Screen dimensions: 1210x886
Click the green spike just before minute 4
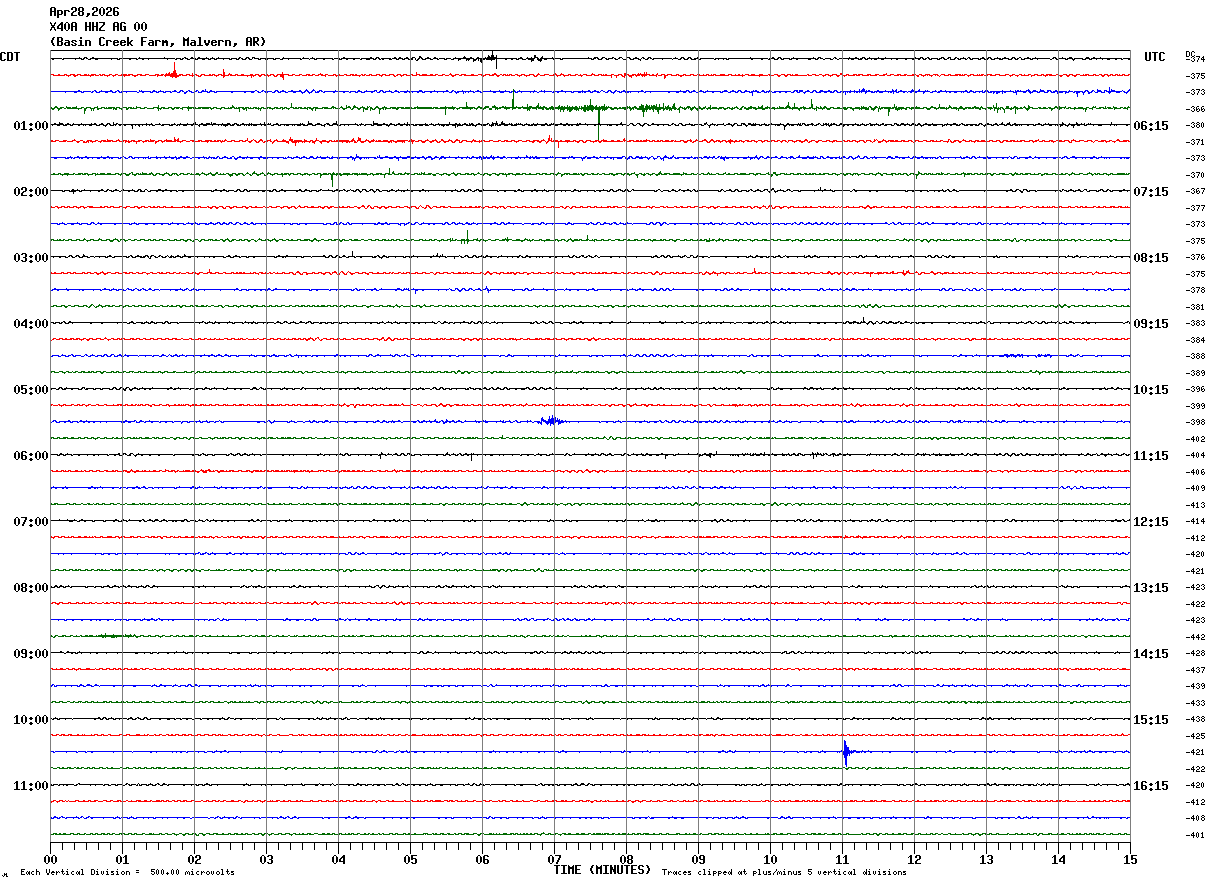pyautogui.click(x=333, y=179)
